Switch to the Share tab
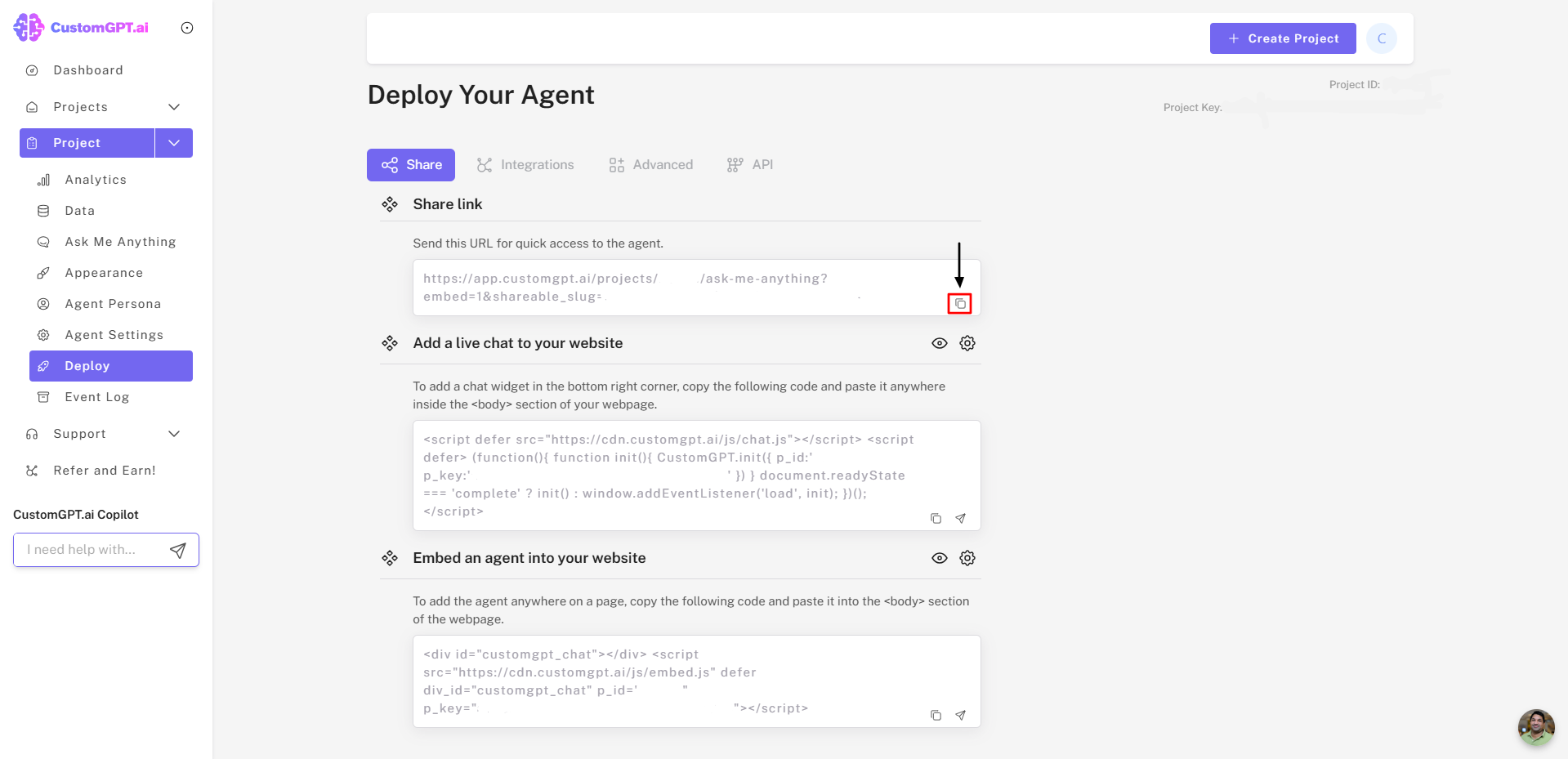Viewport: 1568px width, 759px height. (x=411, y=165)
